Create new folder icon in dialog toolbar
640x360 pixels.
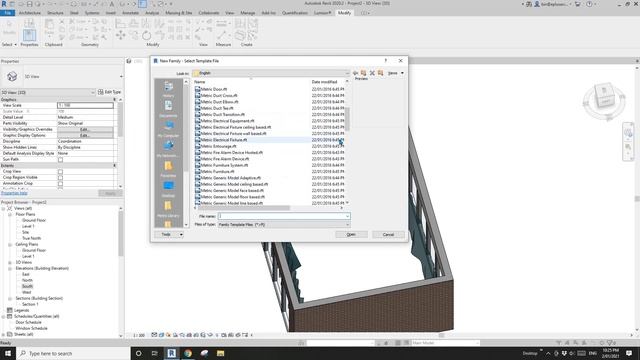coord(380,73)
